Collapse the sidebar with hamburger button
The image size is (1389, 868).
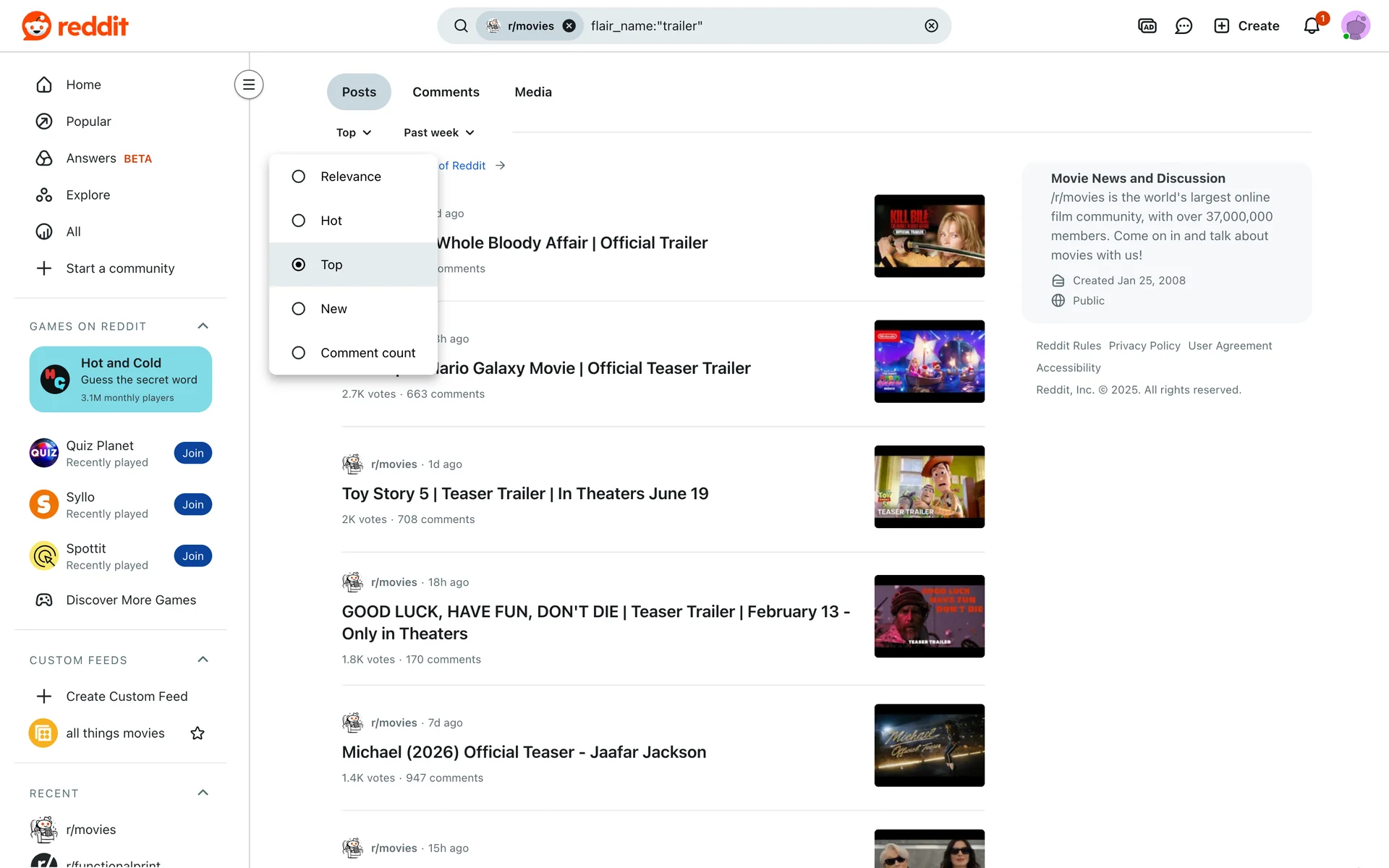pos(248,85)
